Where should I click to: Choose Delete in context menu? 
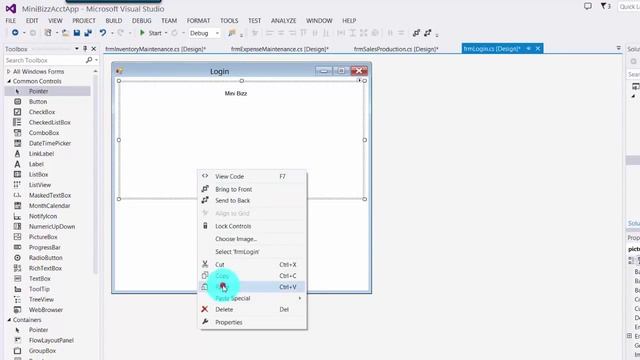click(x=252, y=309)
